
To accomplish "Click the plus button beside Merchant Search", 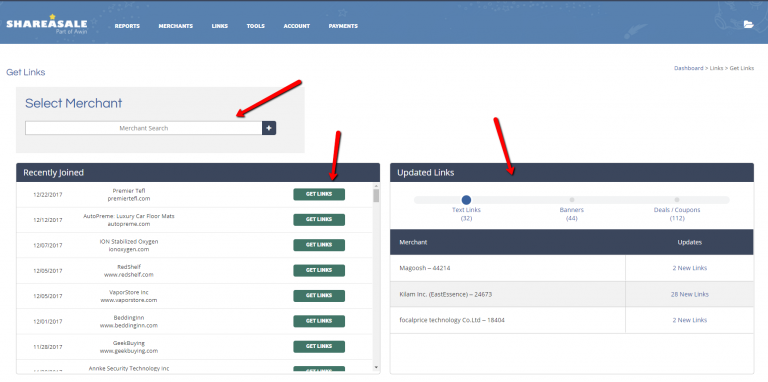I will [269, 128].
